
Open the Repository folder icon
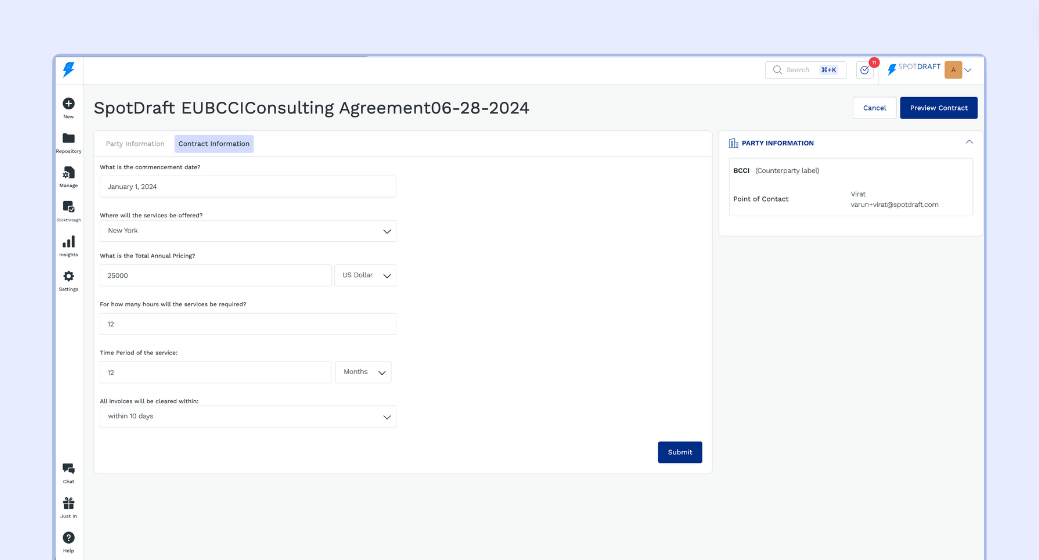[68, 138]
